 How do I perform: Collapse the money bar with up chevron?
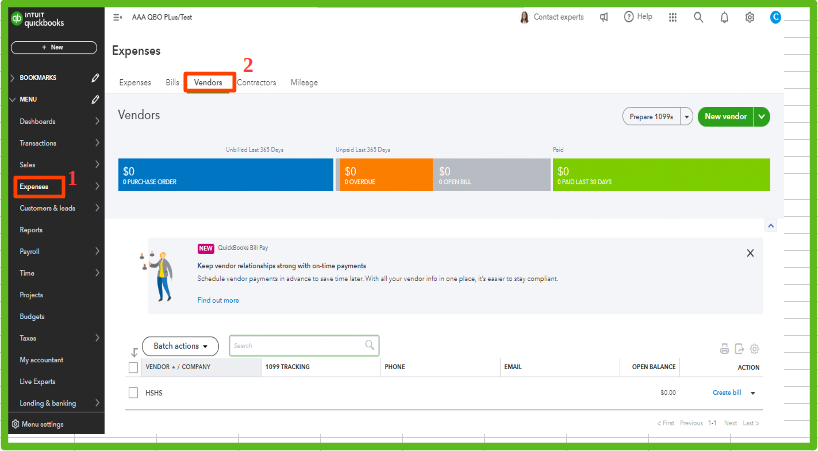[771, 226]
